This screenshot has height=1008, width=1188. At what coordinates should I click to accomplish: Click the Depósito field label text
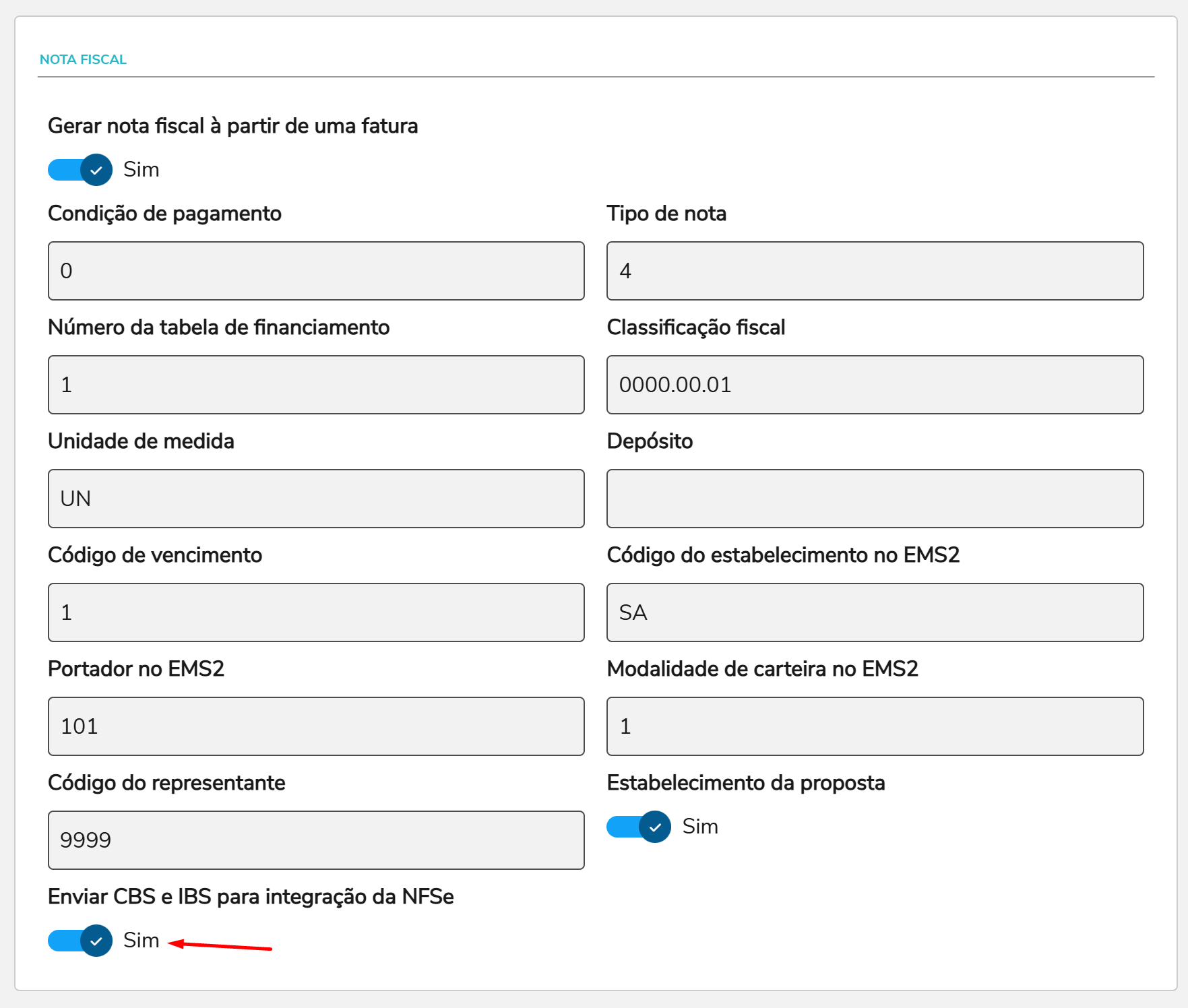[650, 441]
